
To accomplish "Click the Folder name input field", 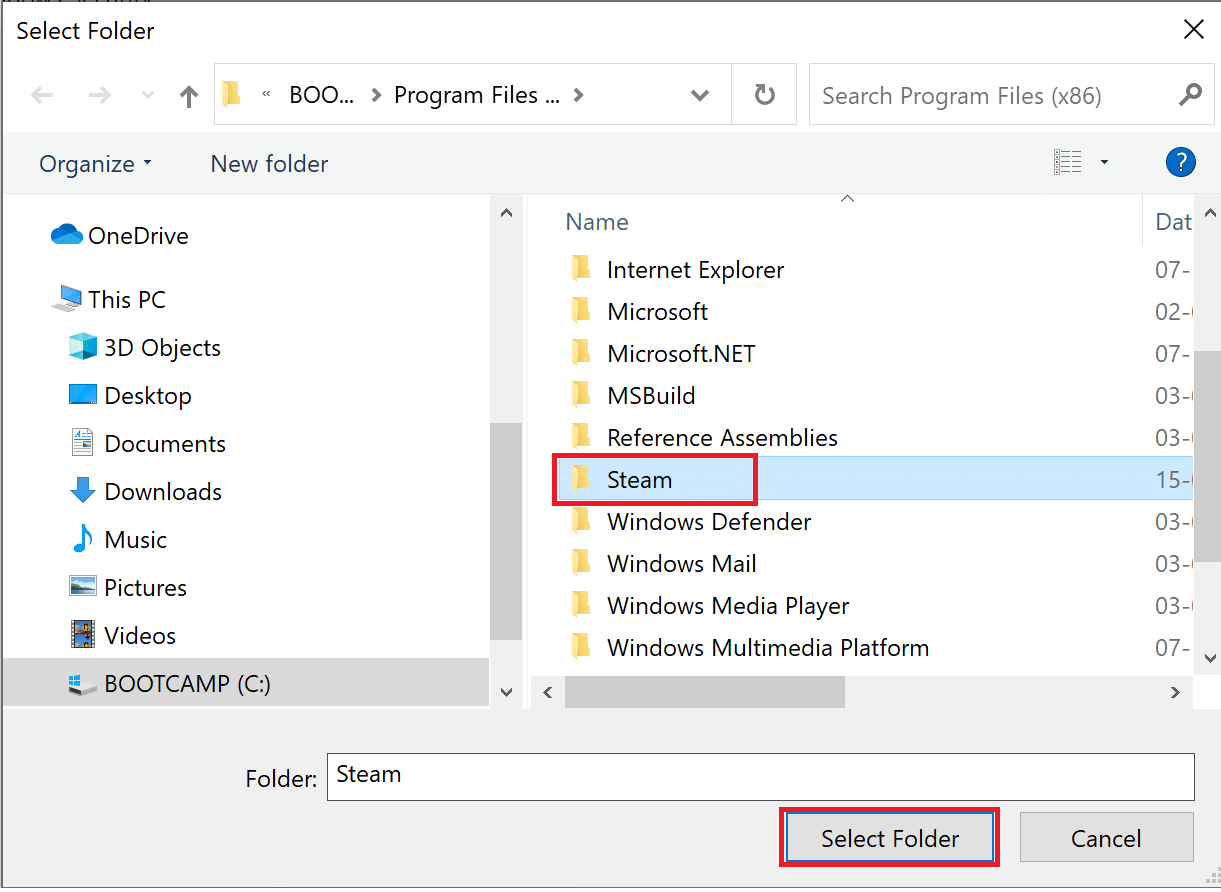I will tap(762, 776).
